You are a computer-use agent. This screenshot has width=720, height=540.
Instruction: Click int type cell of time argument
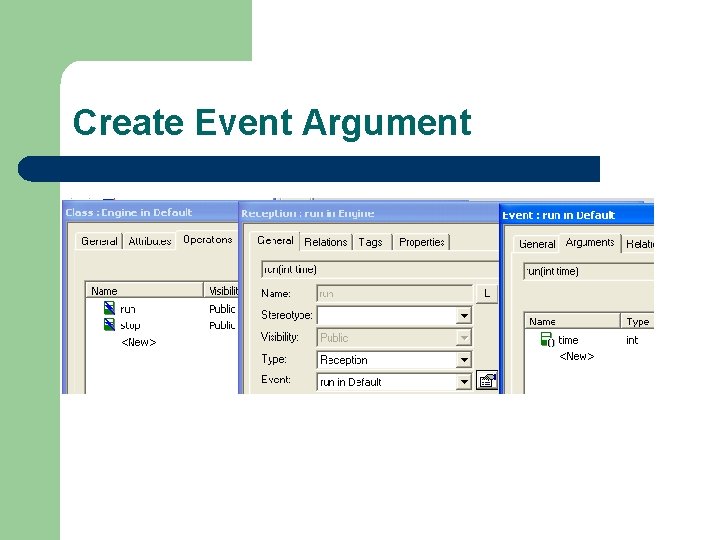pyautogui.click(x=632, y=340)
